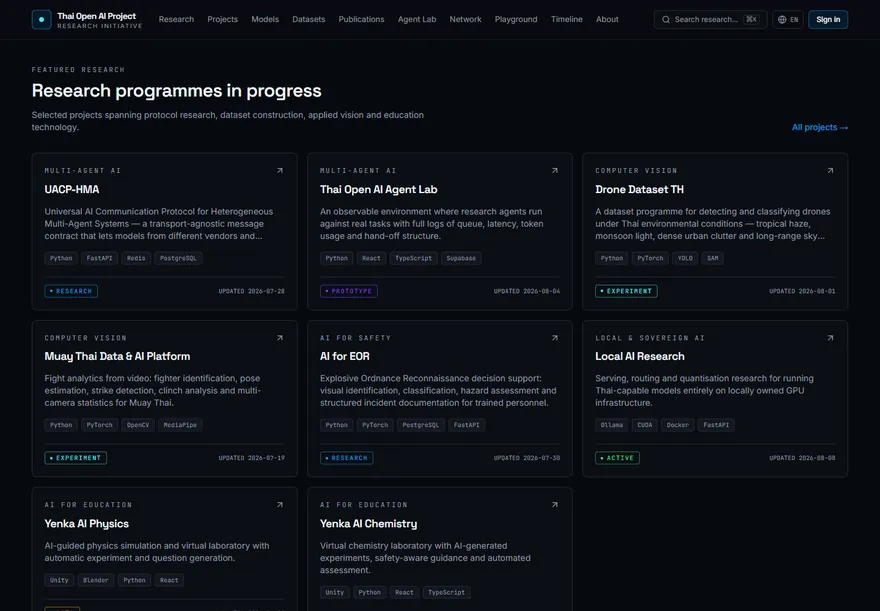The image size is (880, 611).
Task: Open Publications navigation item
Action: click(361, 19)
